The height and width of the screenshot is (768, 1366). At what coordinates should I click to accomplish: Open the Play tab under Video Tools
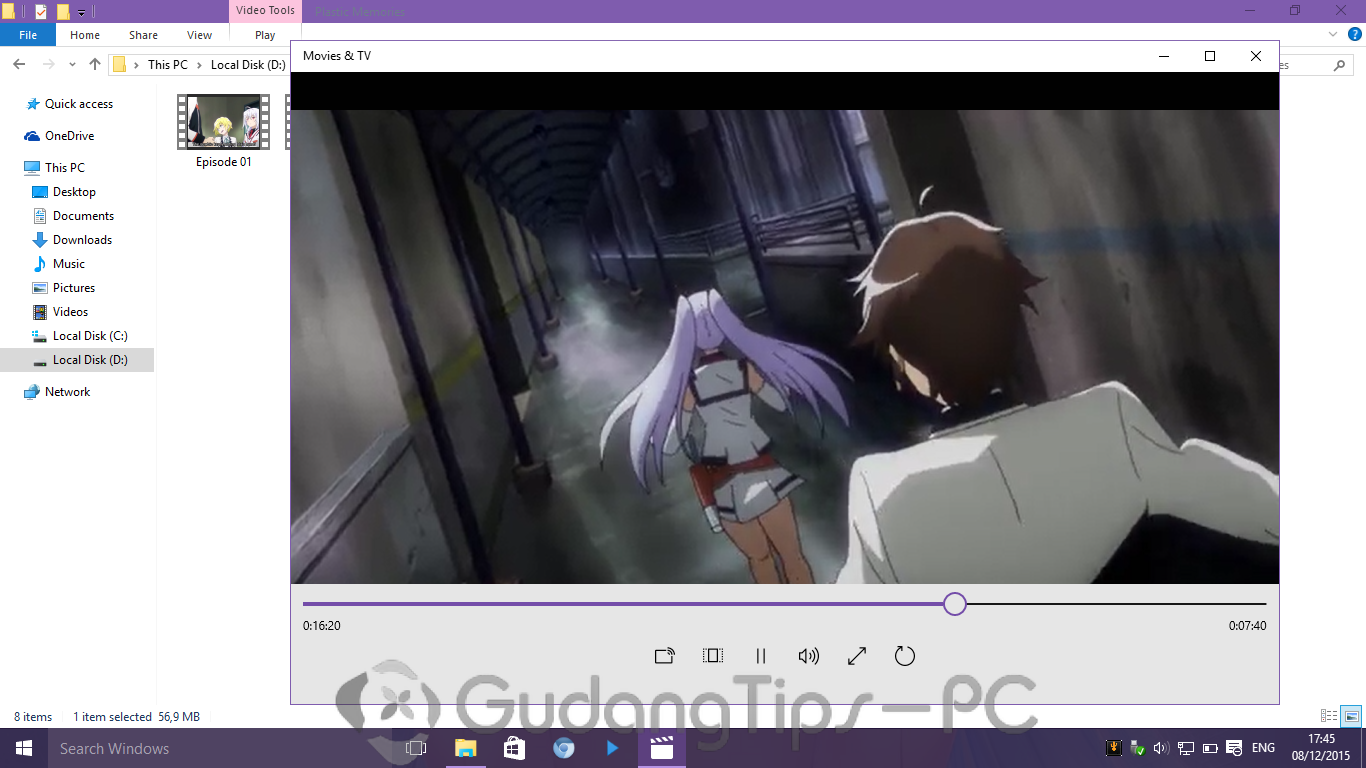click(x=265, y=35)
